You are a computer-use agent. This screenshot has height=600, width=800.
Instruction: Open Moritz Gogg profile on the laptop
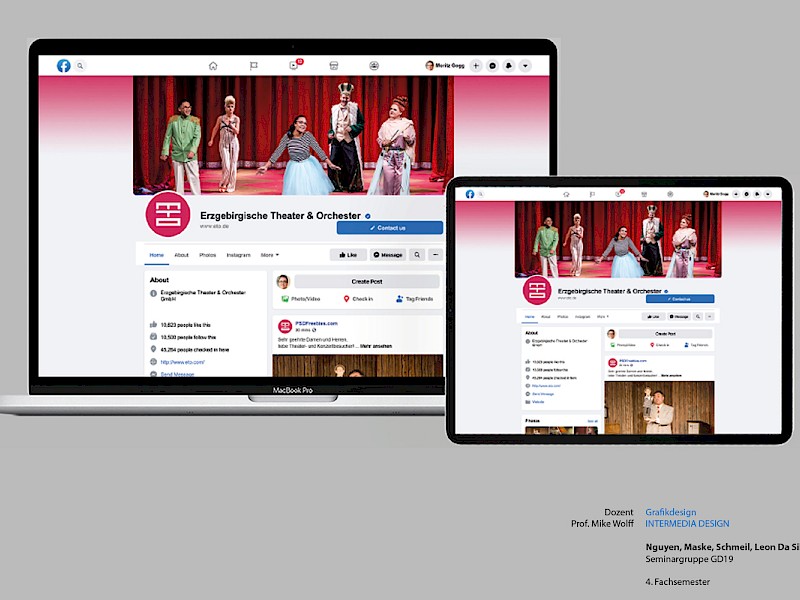pos(445,65)
